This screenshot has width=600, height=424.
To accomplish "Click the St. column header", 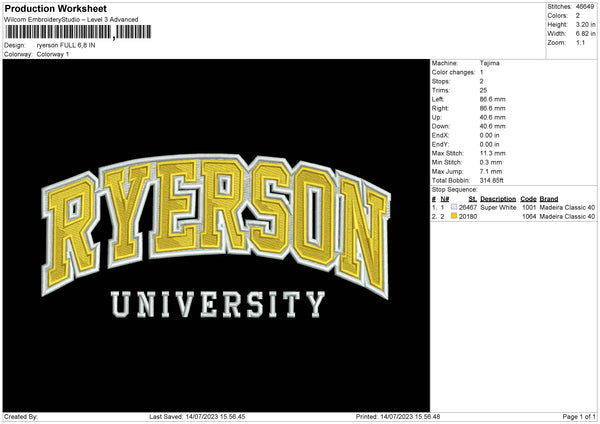I will (473, 199).
